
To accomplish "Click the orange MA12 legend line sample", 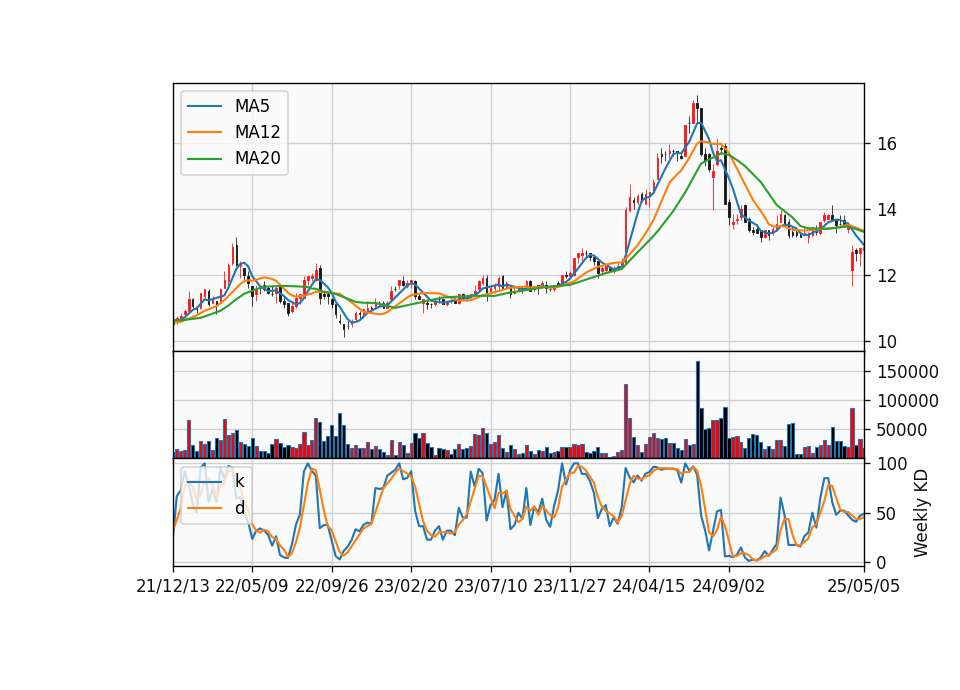I will pos(204,132).
